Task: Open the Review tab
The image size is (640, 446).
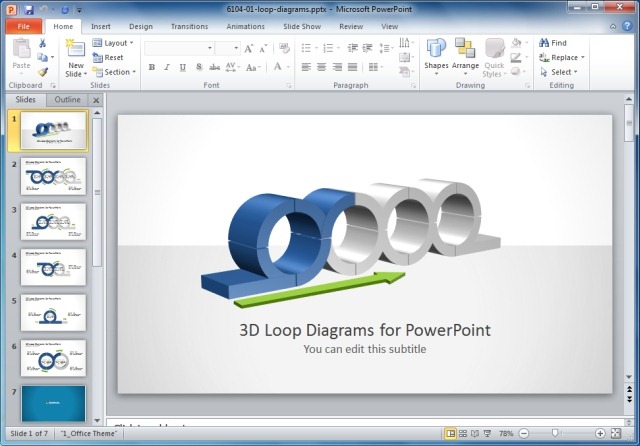Action: click(x=351, y=27)
